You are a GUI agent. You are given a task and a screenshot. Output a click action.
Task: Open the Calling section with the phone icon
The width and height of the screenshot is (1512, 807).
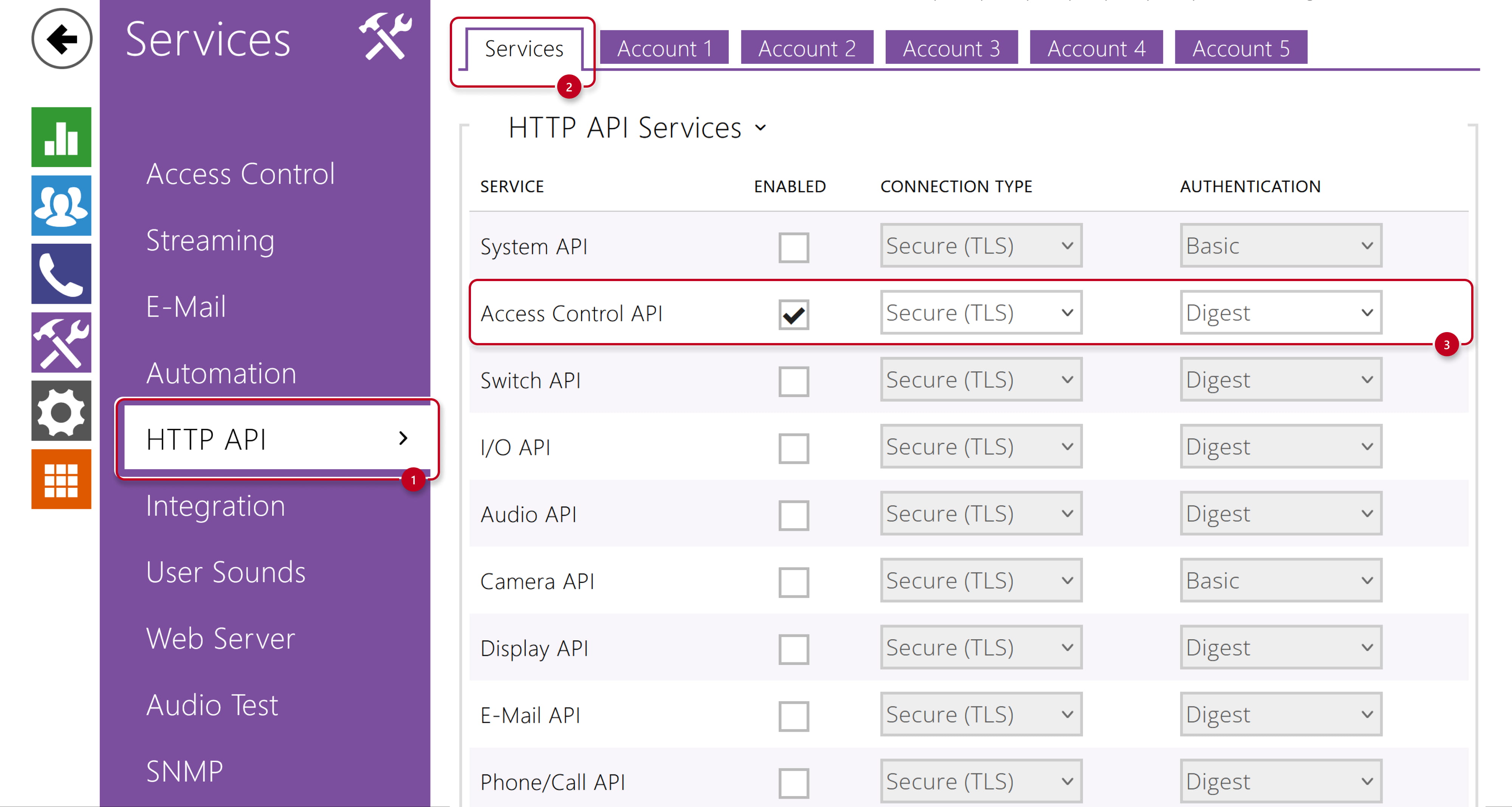click(62, 274)
